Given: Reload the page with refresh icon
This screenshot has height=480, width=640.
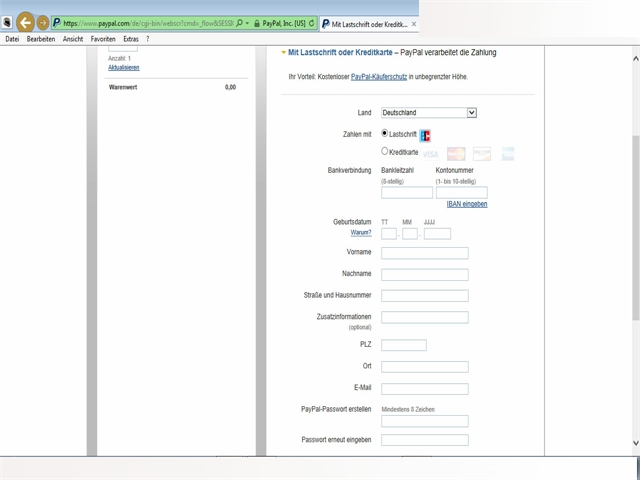Looking at the screenshot, I should pos(312,23).
